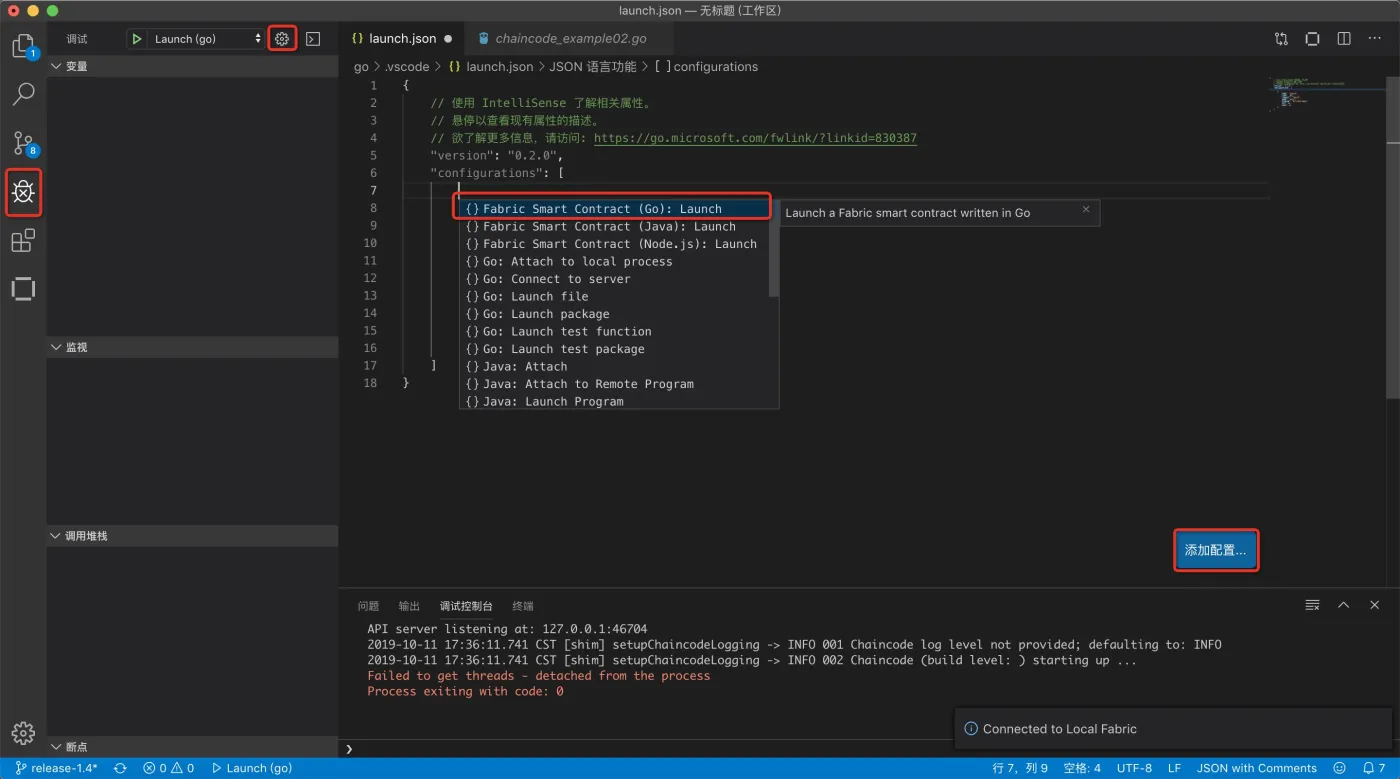Screen dimensions: 1400x779
Task: Open the Extensions view in activity bar
Action: tap(23, 241)
